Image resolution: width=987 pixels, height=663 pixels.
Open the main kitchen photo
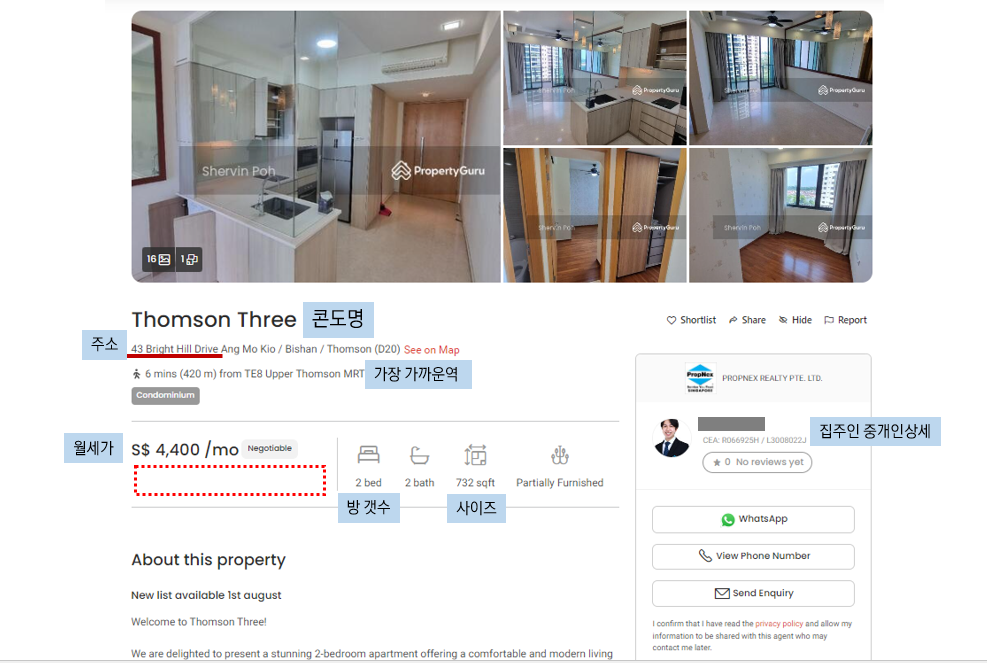click(316, 146)
